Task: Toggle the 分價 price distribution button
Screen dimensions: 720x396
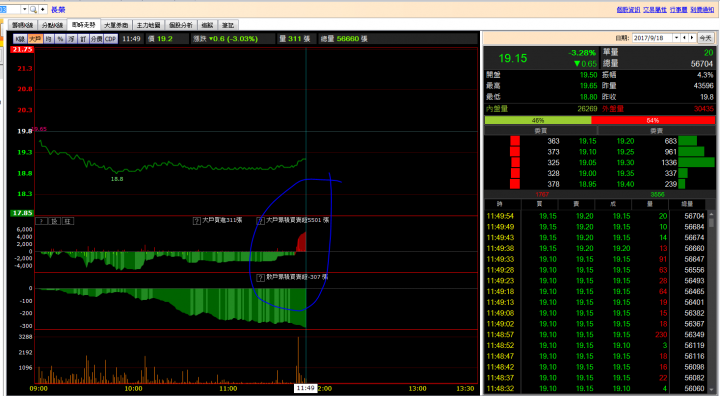Action: 96,39
